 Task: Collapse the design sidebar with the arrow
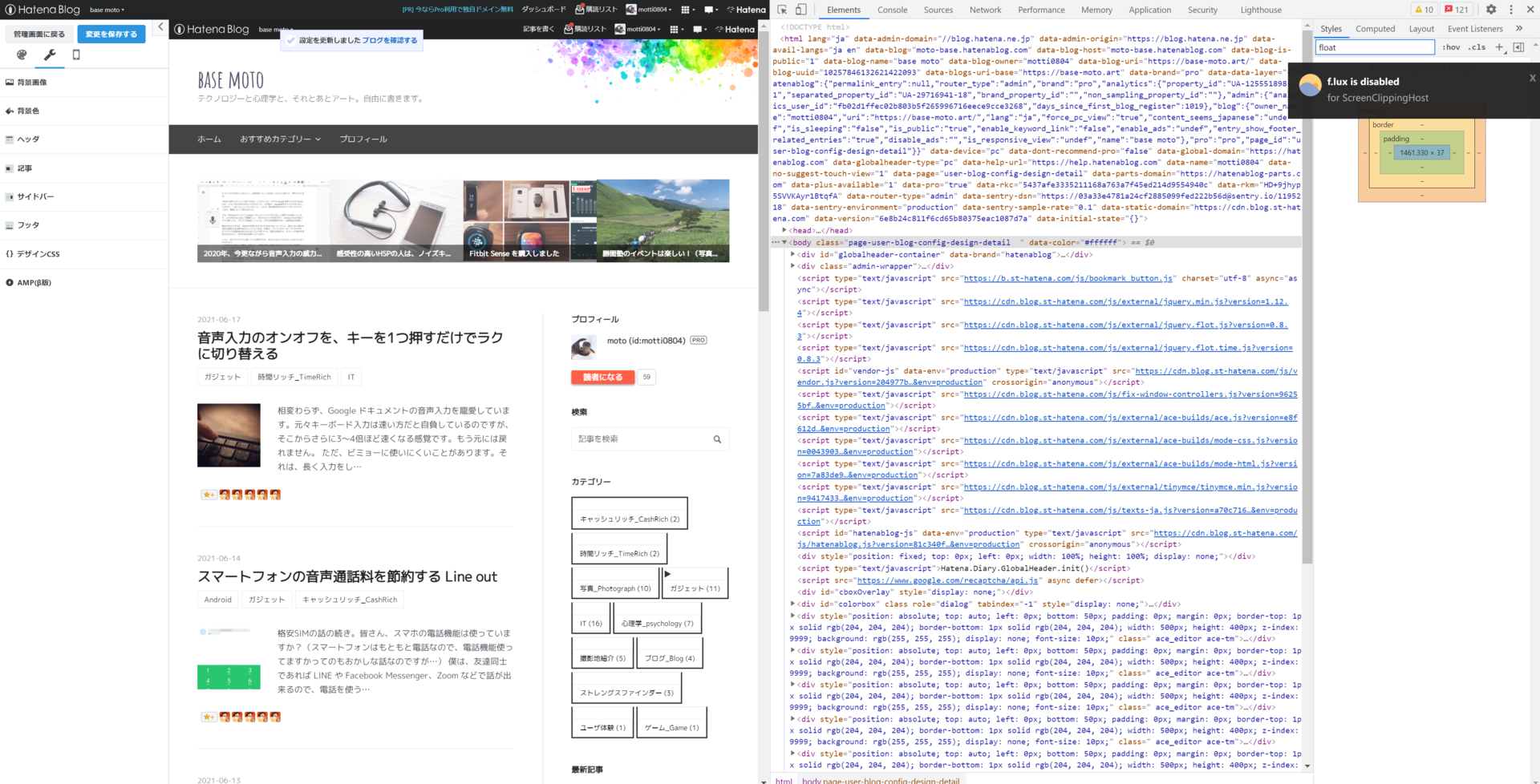tap(160, 26)
